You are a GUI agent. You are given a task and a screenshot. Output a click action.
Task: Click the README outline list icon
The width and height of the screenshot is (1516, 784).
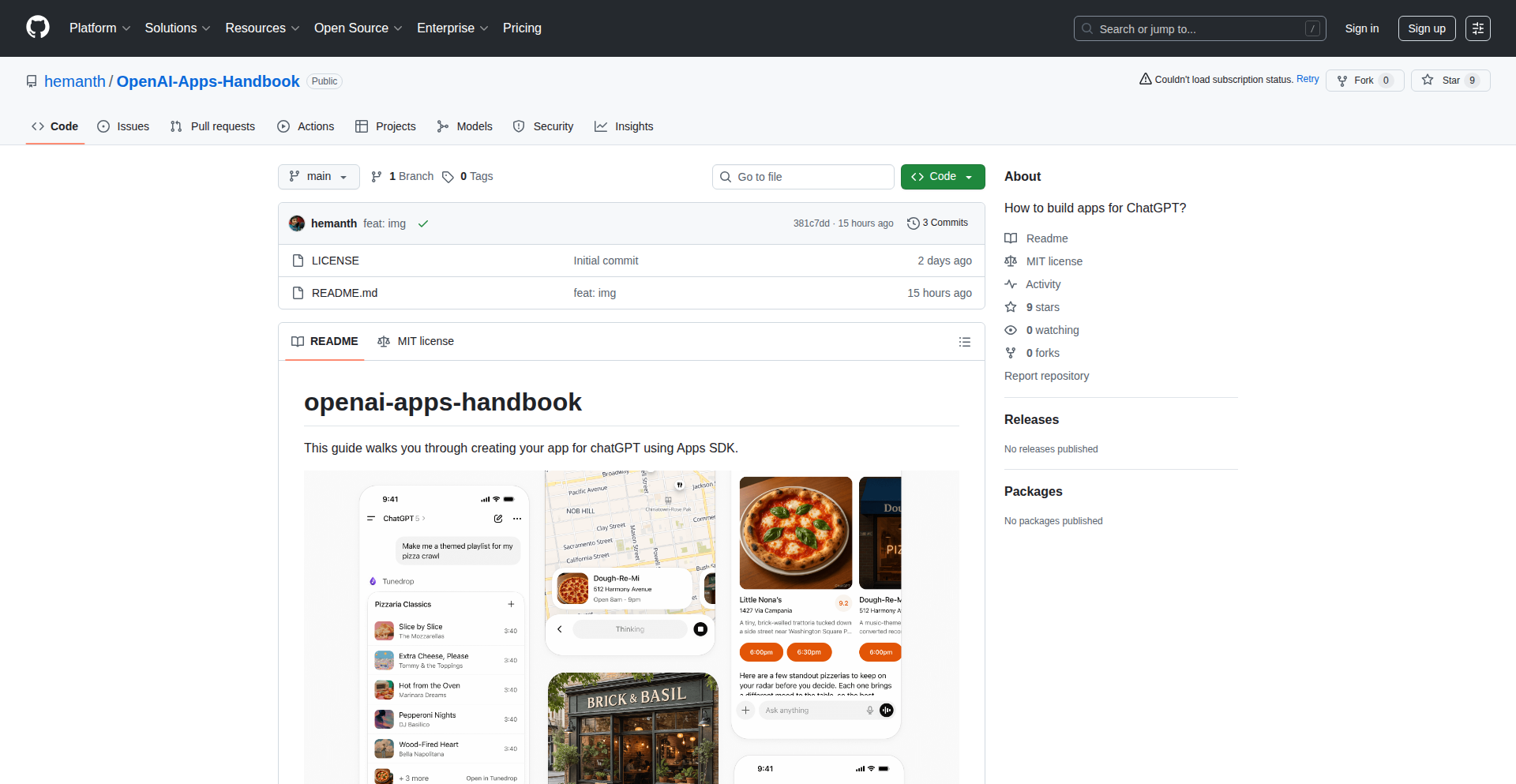point(965,342)
